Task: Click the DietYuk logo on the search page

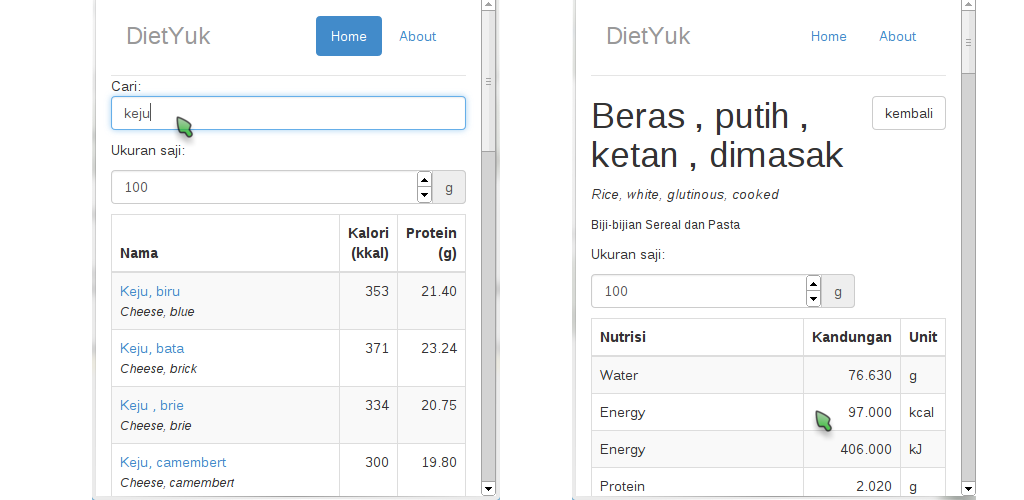Action: click(168, 36)
